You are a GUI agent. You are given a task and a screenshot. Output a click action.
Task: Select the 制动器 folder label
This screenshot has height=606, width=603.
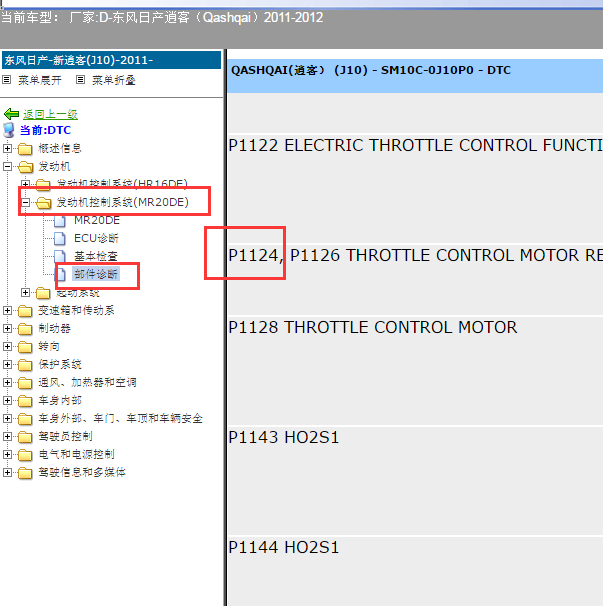tap(54, 329)
